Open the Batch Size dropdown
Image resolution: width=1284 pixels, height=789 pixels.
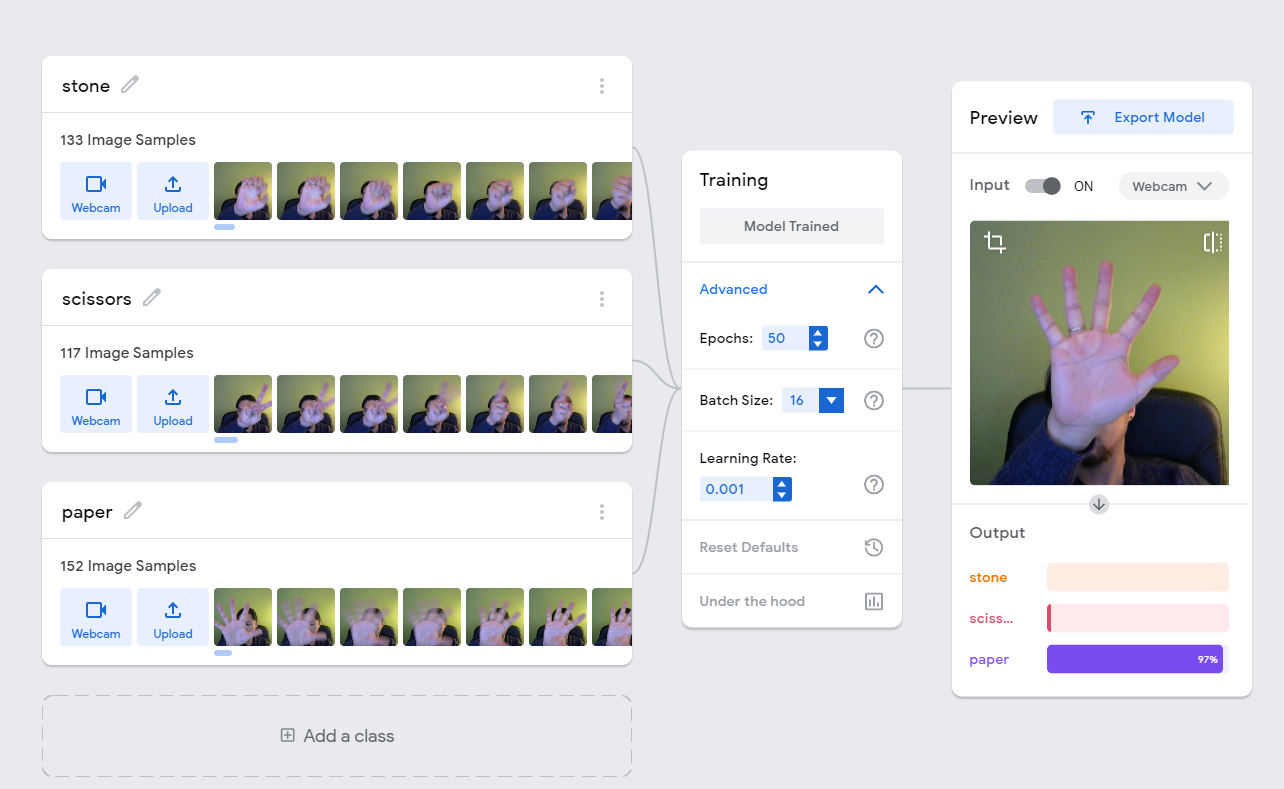click(831, 400)
